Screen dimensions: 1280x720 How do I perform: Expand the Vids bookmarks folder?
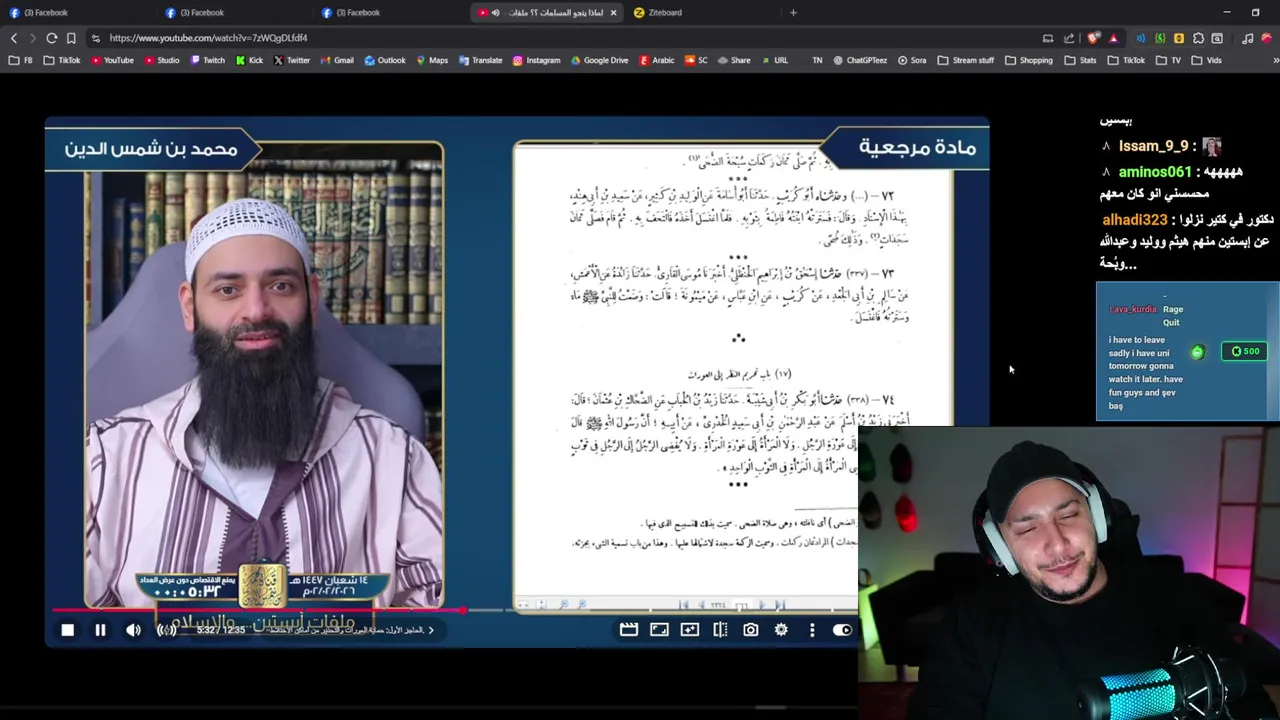[x=1206, y=60]
